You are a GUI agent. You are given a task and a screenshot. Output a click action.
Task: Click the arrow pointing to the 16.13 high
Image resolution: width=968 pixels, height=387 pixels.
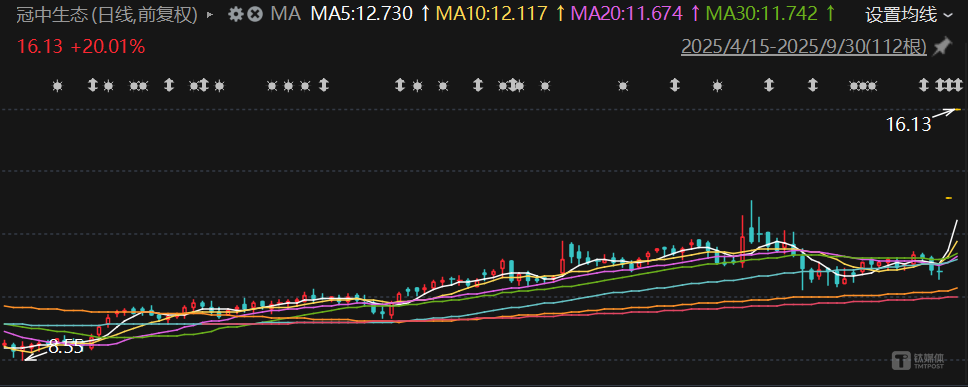tap(943, 114)
